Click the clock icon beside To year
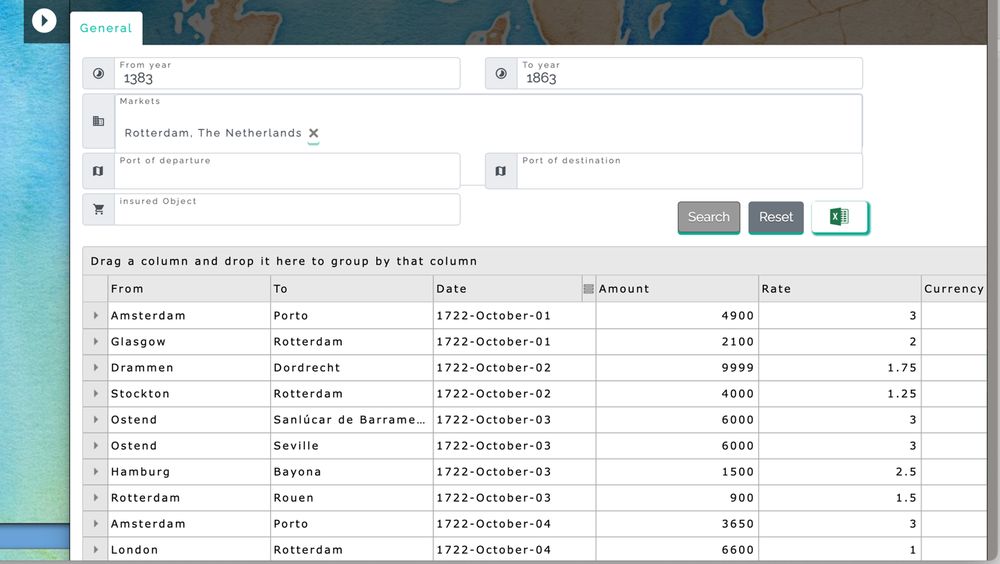 (501, 73)
